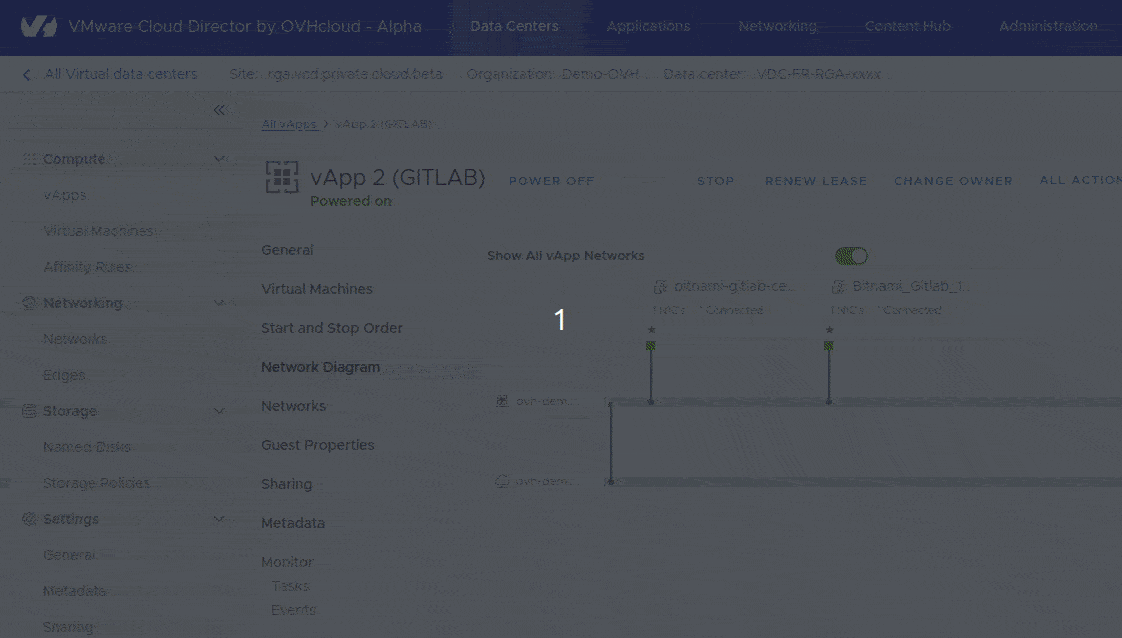This screenshot has height=638, width=1122.
Task: Click the star marker above Bitnami_Gitlab_1
Action: [x=828, y=328]
